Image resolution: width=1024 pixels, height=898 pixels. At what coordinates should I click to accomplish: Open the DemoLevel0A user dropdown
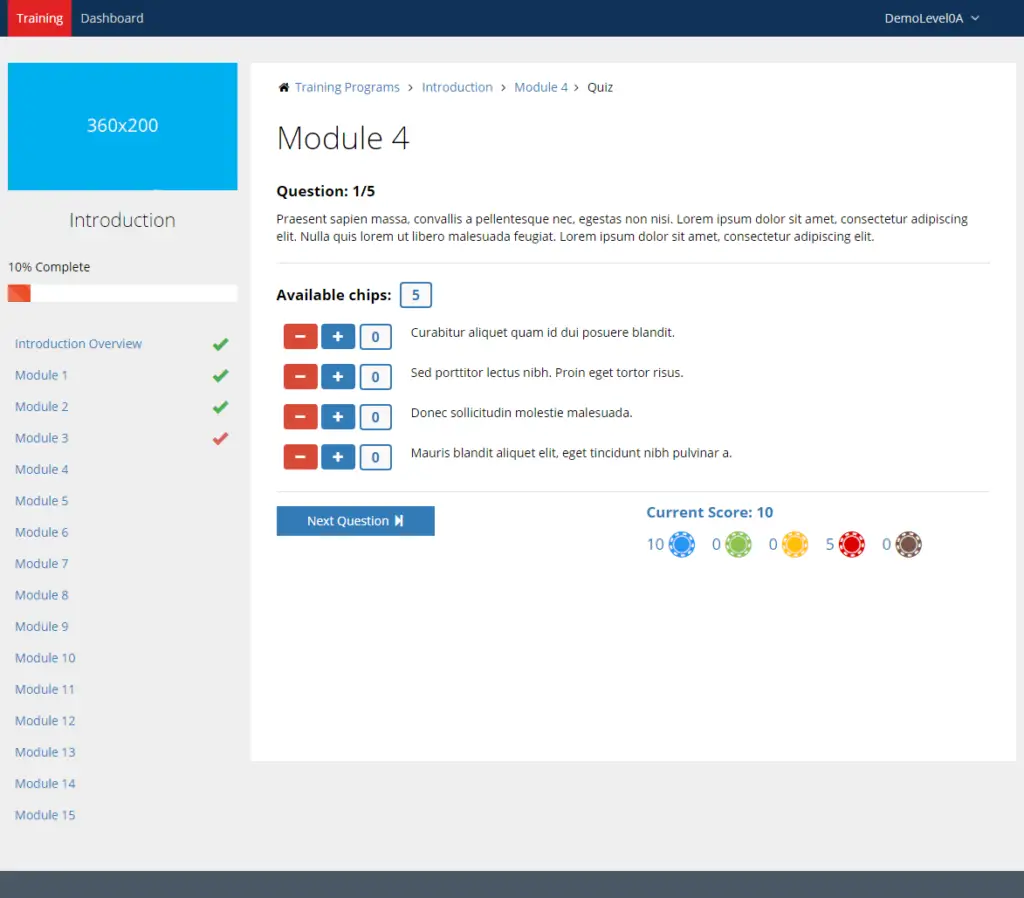click(932, 18)
